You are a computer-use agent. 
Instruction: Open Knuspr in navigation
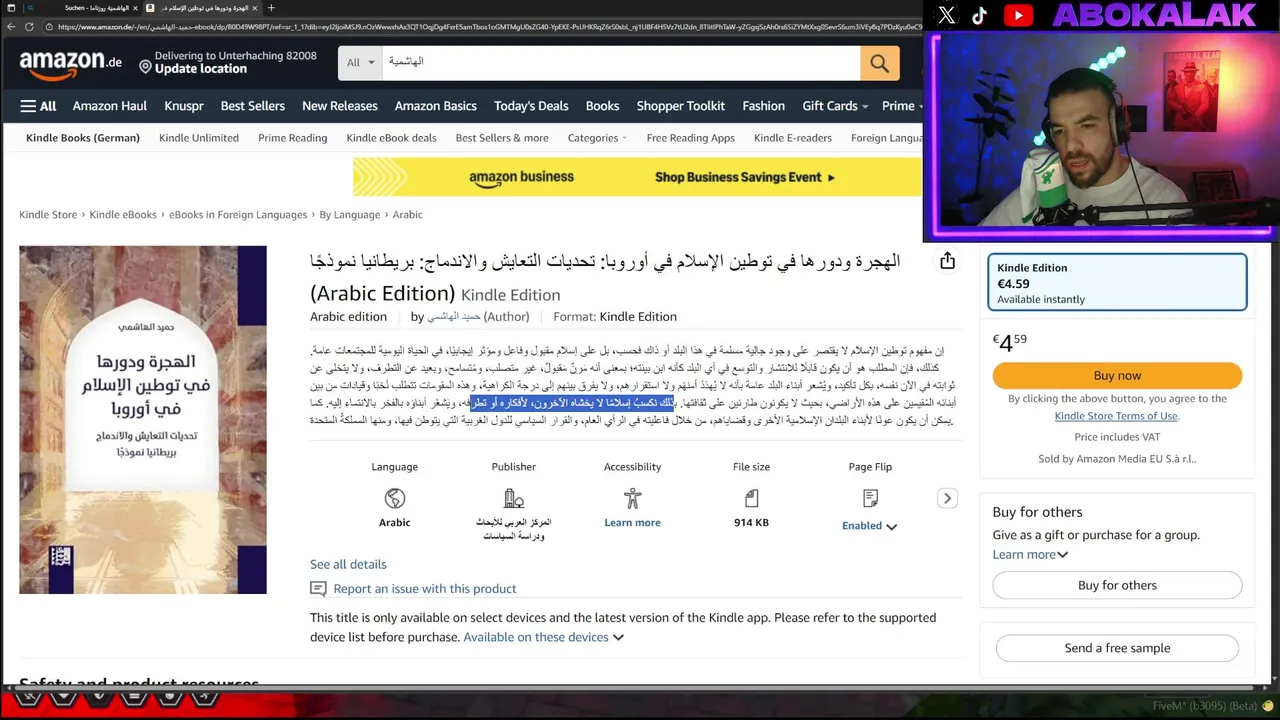click(184, 106)
